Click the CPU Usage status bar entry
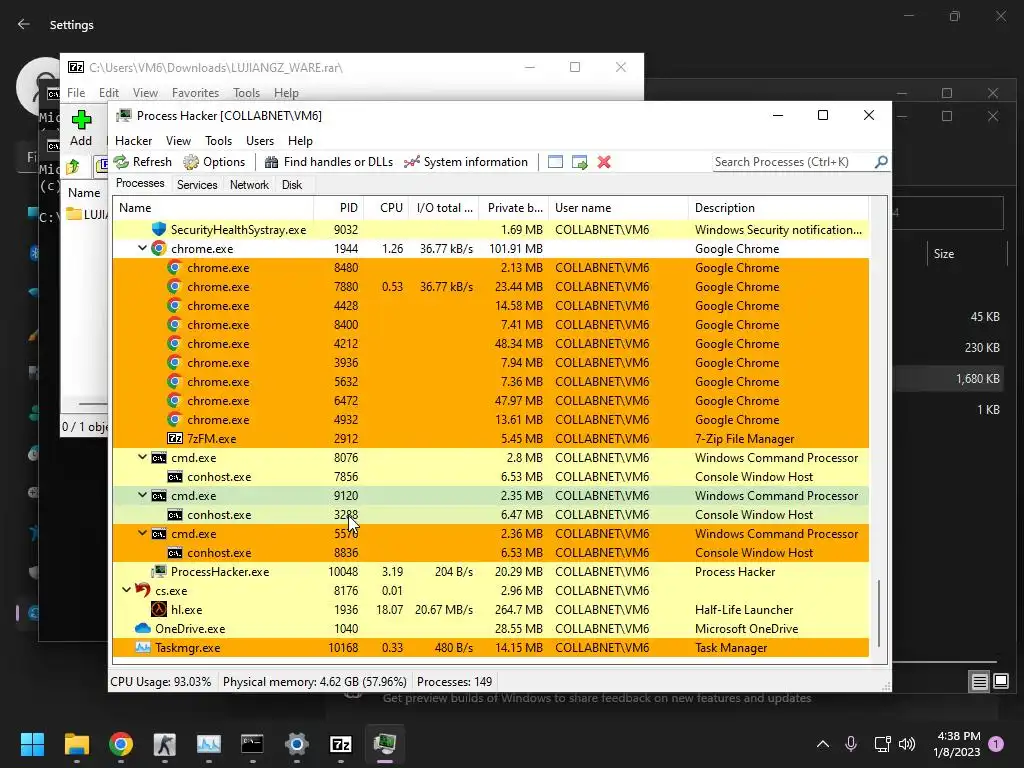 pyautogui.click(x=161, y=681)
